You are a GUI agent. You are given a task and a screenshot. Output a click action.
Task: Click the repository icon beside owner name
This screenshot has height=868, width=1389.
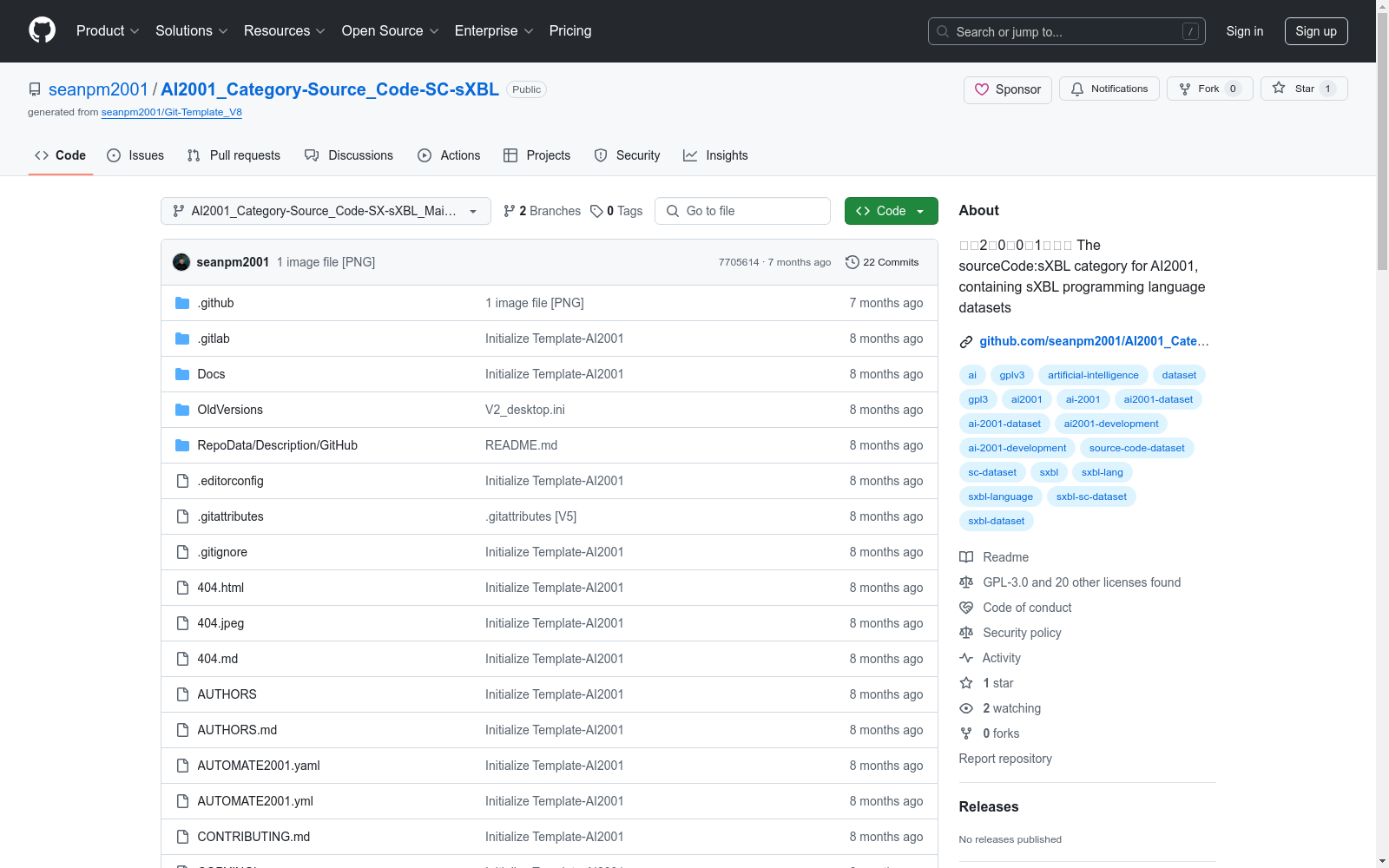[x=35, y=89]
